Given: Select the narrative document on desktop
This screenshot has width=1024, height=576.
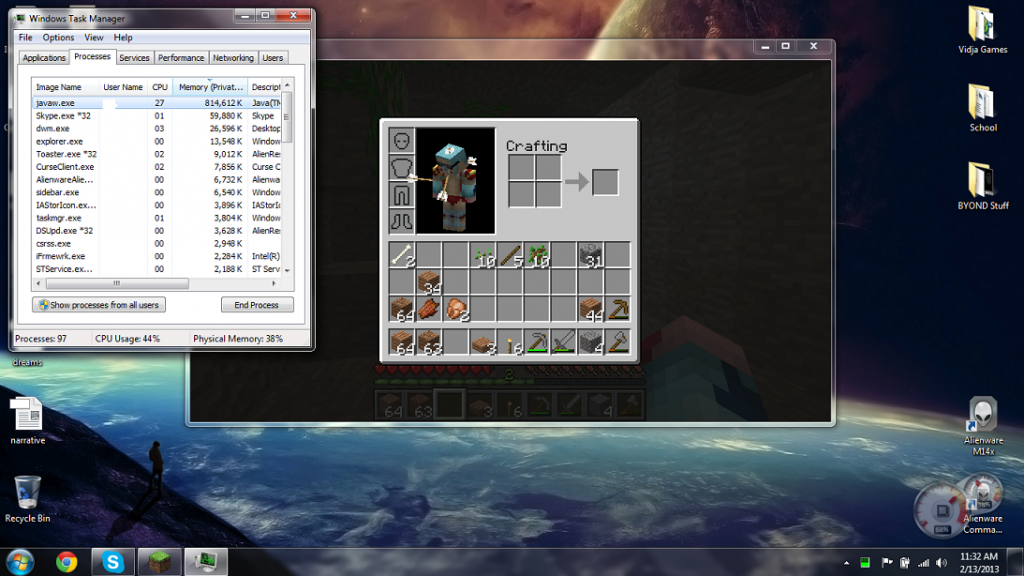Looking at the screenshot, I should pyautogui.click(x=27, y=421).
